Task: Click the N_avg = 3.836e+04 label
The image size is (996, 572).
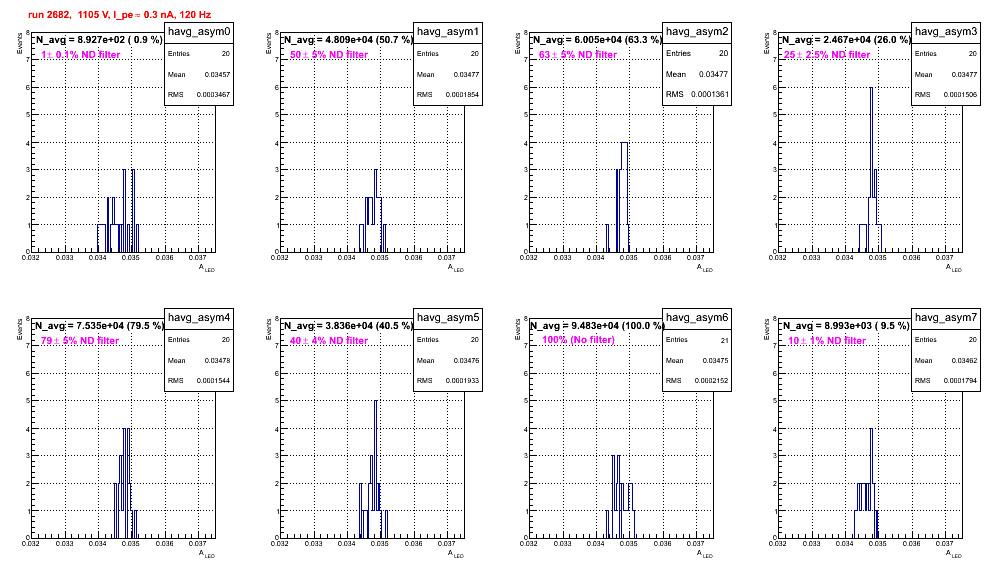Action: (x=348, y=325)
